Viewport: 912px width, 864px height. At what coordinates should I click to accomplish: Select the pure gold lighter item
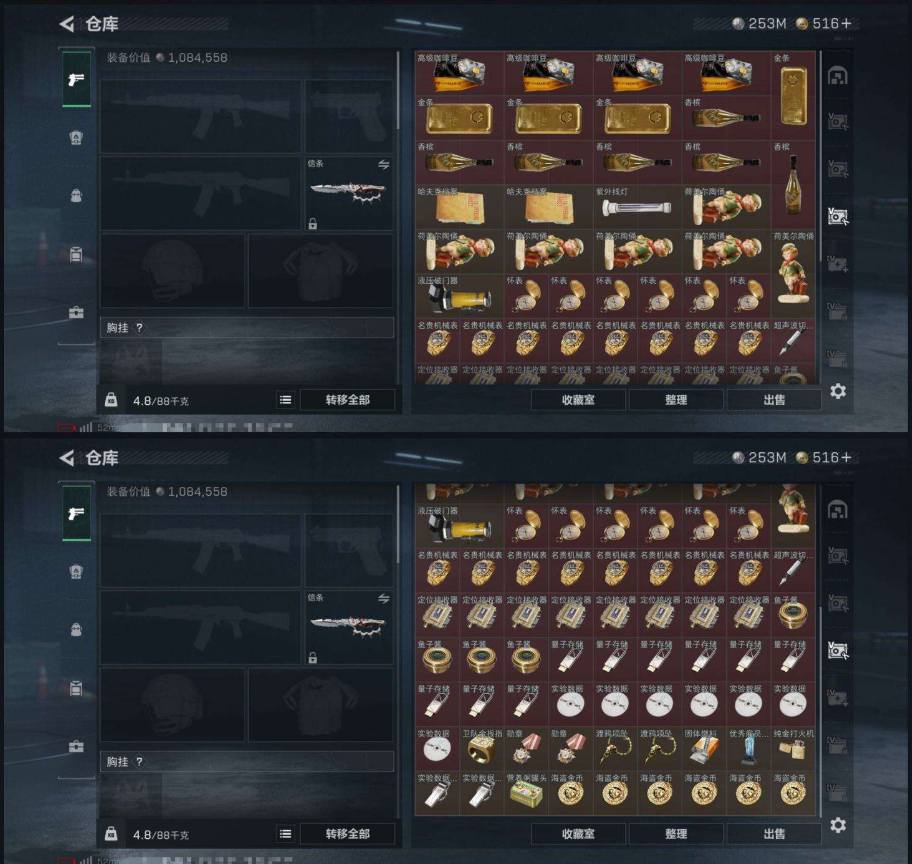click(x=793, y=749)
